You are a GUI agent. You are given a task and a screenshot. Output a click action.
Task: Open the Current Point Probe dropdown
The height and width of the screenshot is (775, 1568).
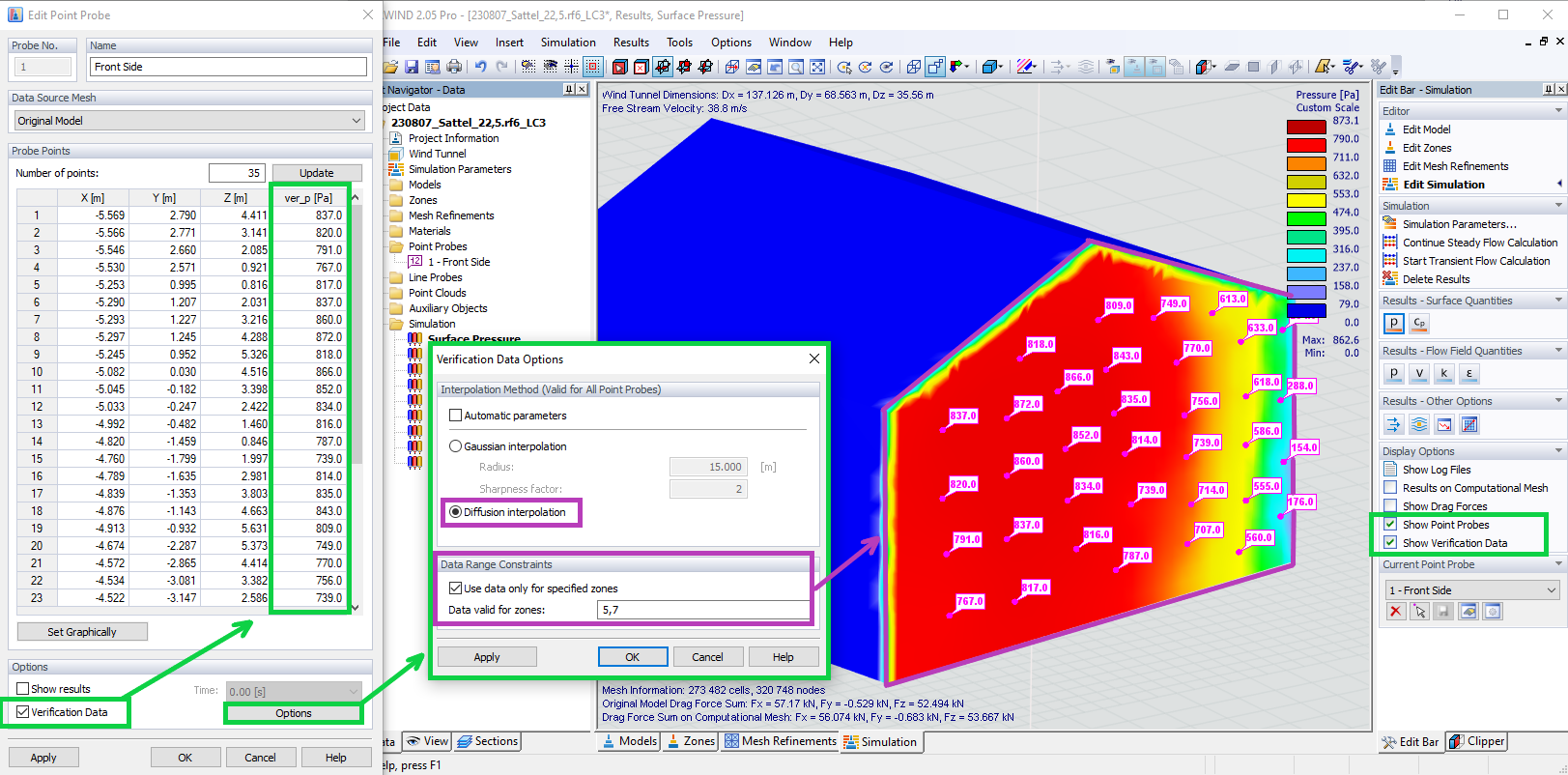pos(1472,590)
